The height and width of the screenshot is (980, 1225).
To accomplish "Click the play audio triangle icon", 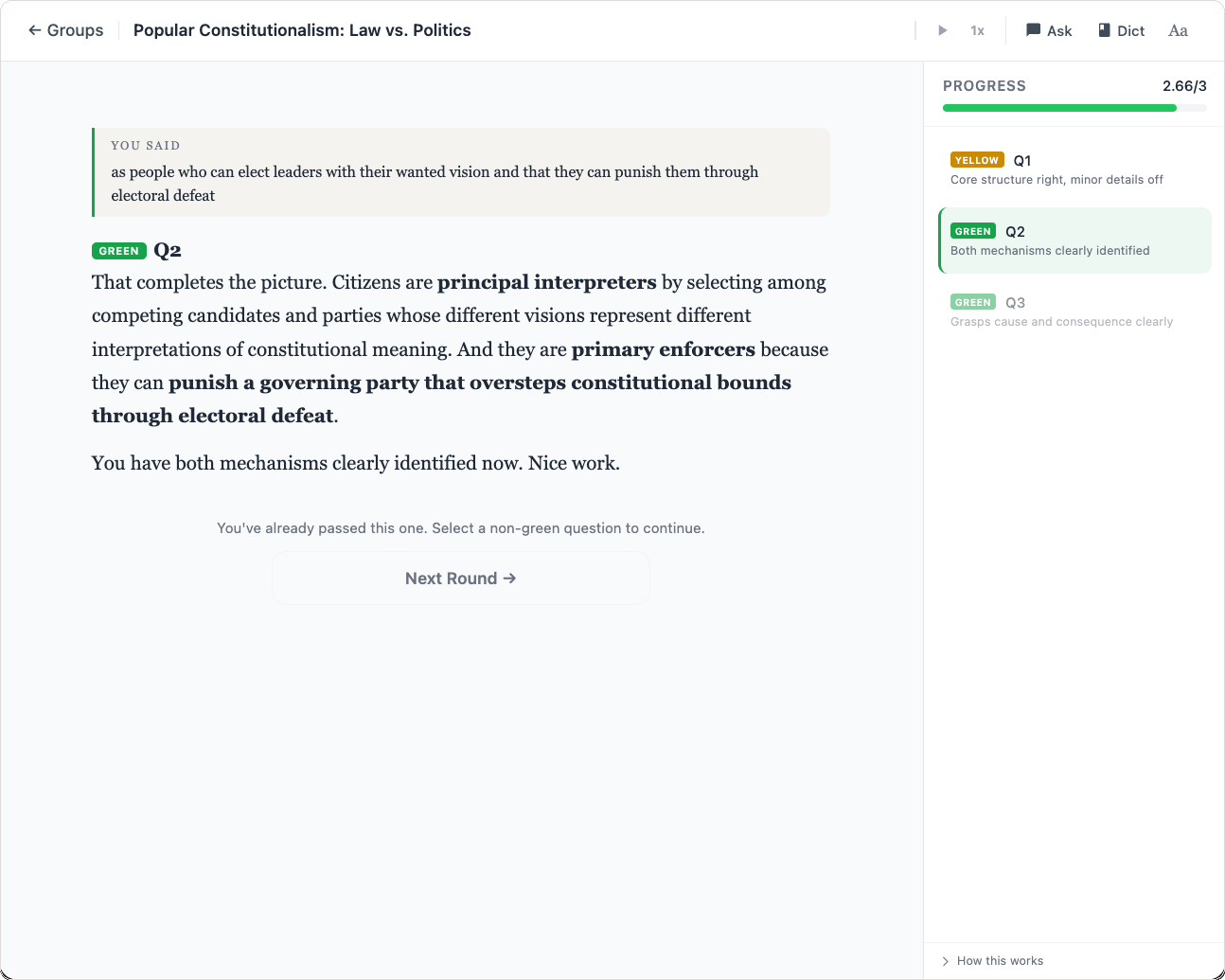I will point(942,30).
